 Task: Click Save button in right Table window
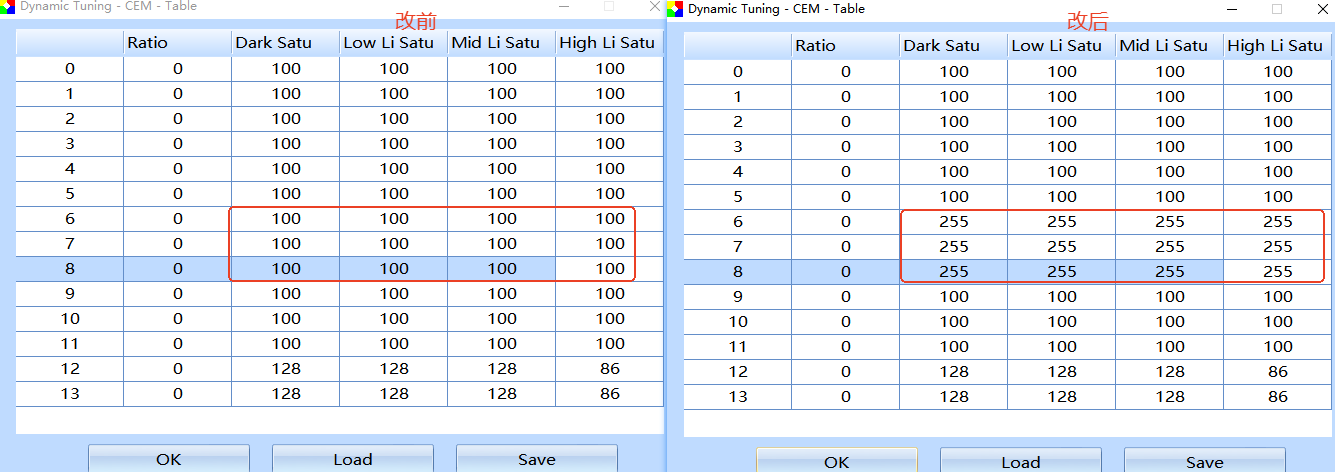click(x=1205, y=461)
